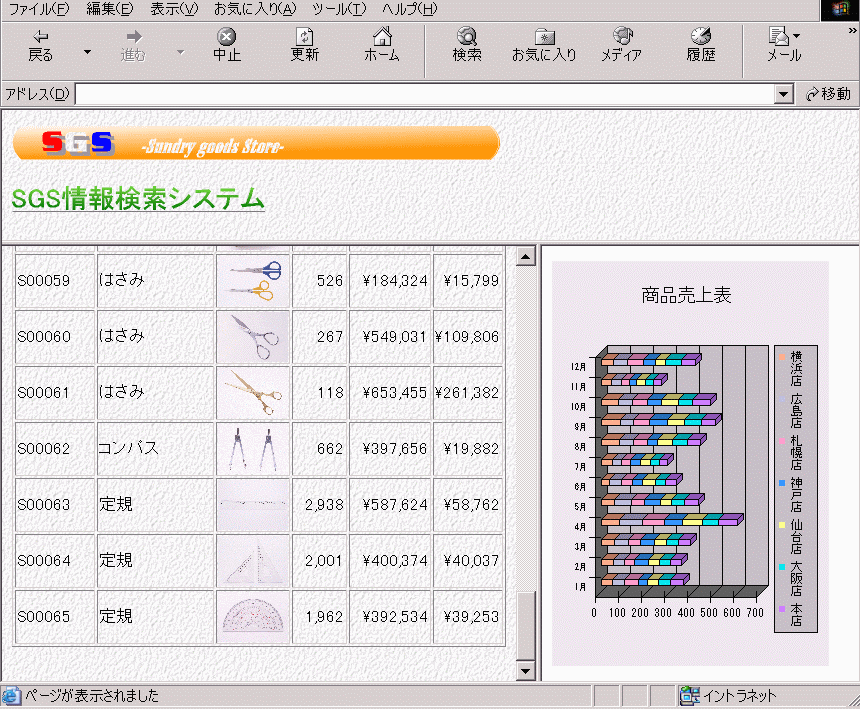Click the SGS情報検索システム link

[138, 198]
